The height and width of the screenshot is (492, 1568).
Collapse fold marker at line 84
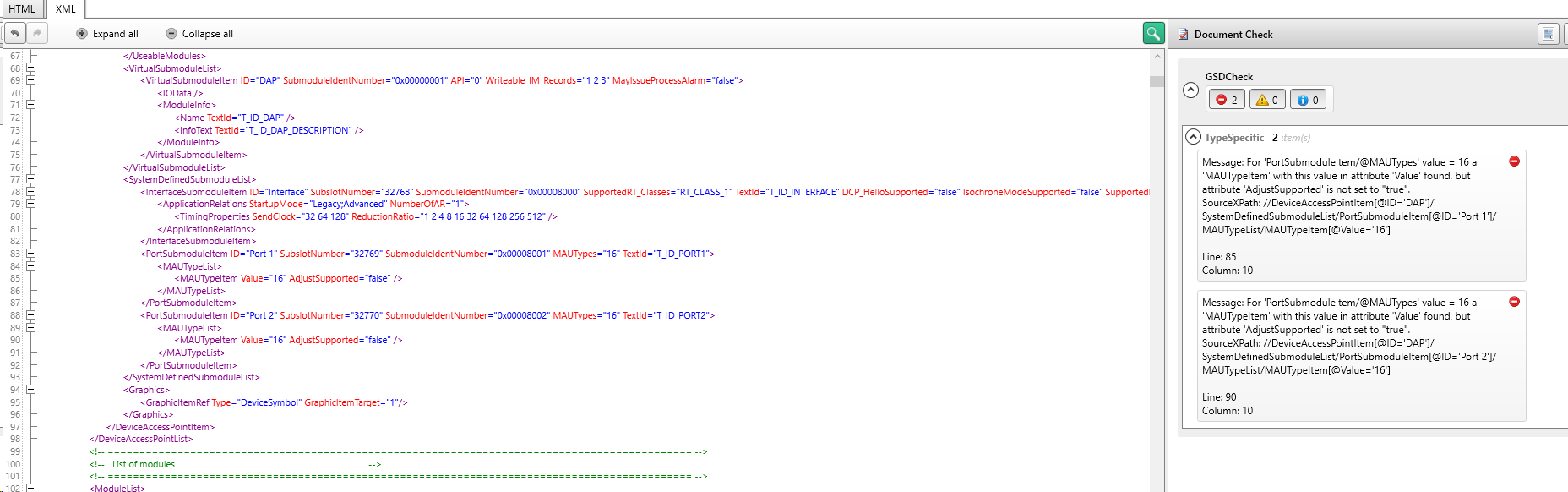click(30, 265)
